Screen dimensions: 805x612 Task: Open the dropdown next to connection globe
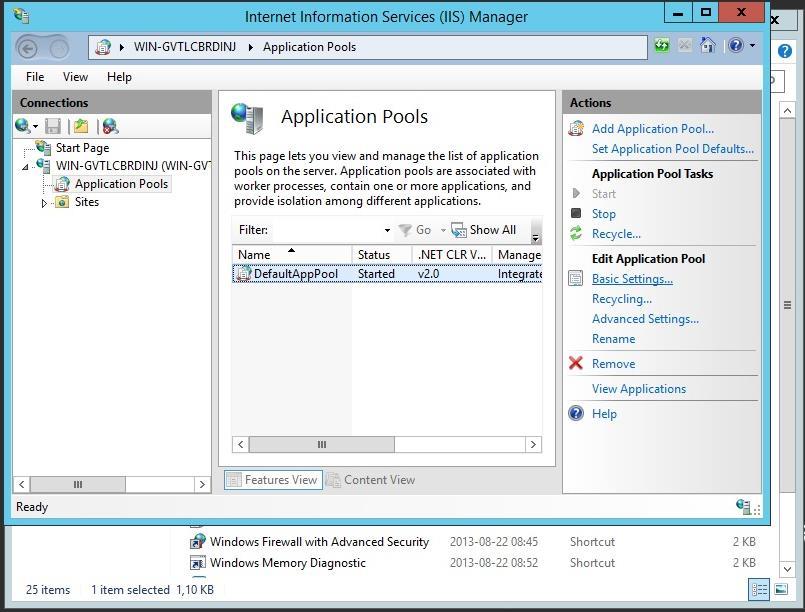point(35,126)
